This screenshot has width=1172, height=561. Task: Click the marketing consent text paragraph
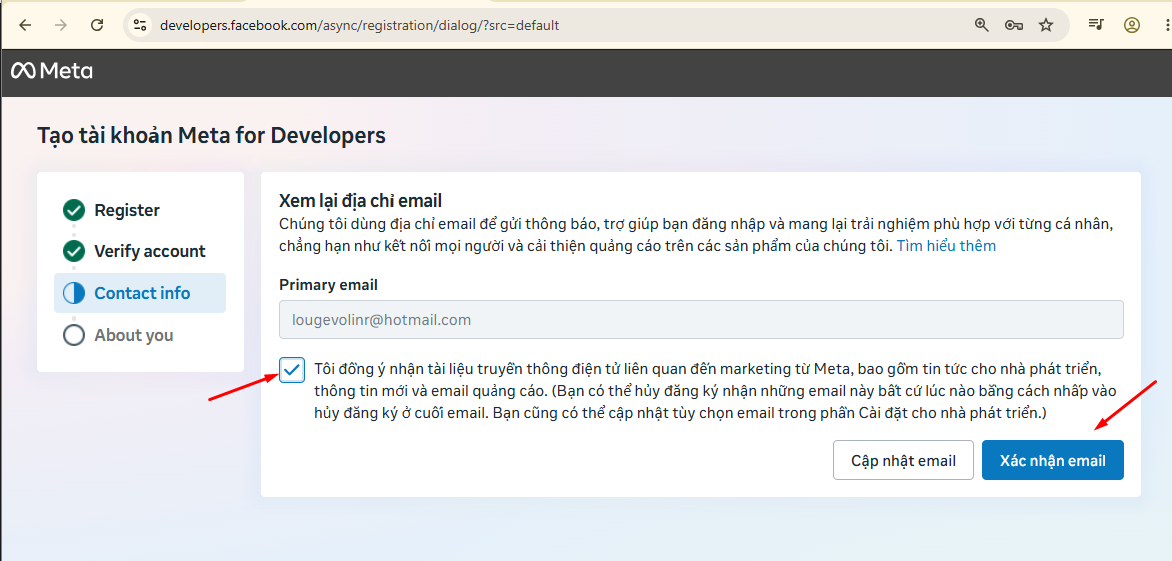pyautogui.click(x=715, y=391)
